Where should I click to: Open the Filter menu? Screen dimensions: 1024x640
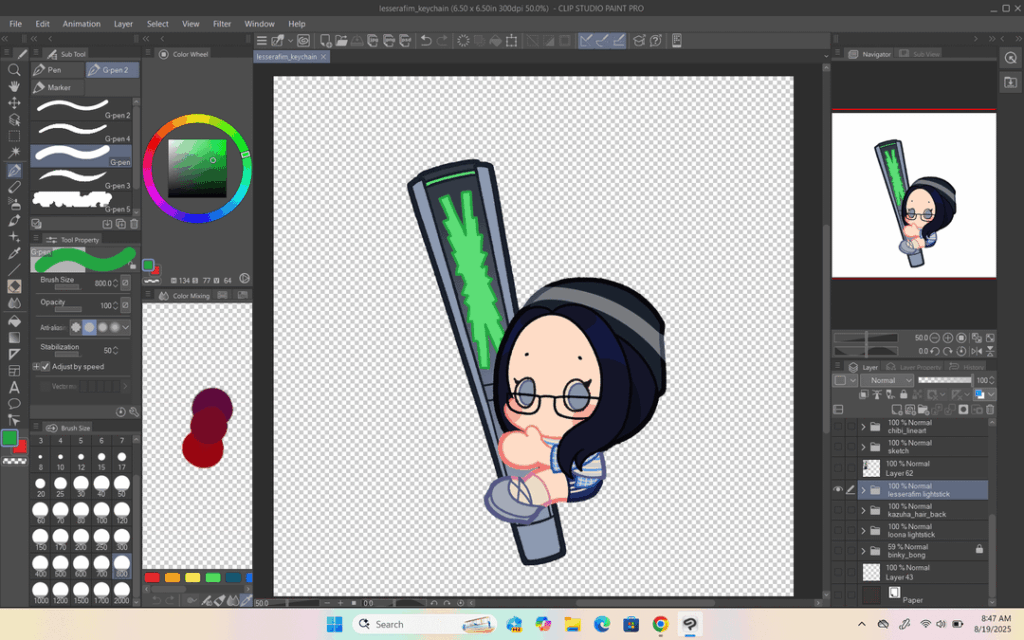coord(221,23)
